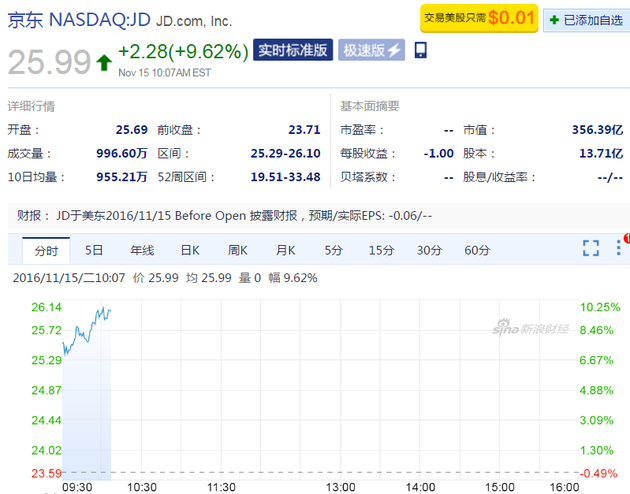Switch to 实时标准版 real-time version

click(293, 50)
